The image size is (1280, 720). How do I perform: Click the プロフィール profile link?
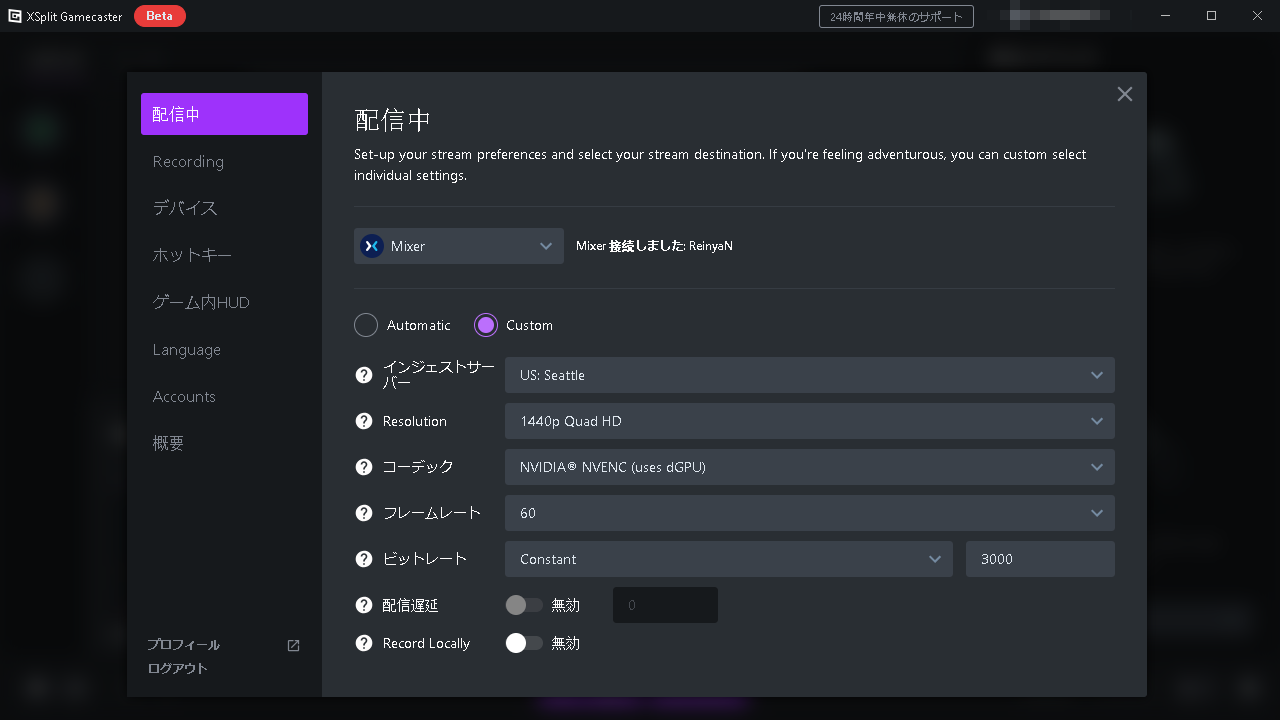pos(184,645)
